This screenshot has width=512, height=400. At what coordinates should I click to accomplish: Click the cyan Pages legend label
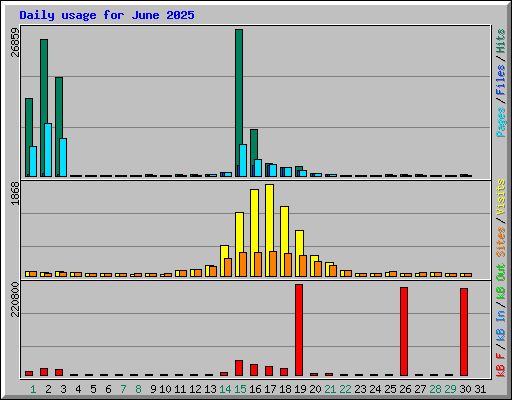tap(501, 122)
